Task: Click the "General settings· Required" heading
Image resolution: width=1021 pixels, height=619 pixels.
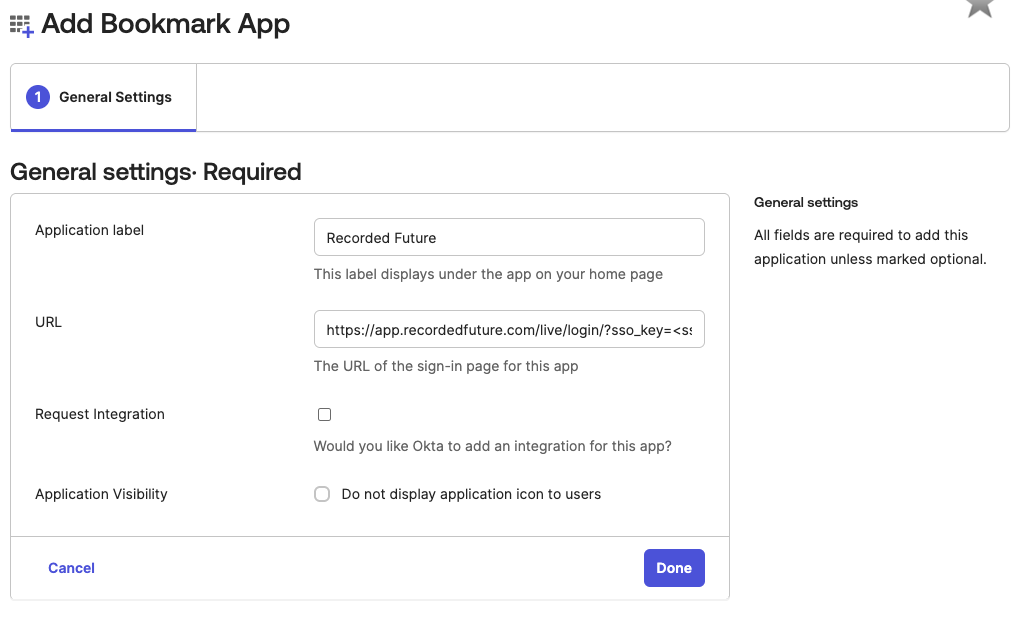Action: 155,172
